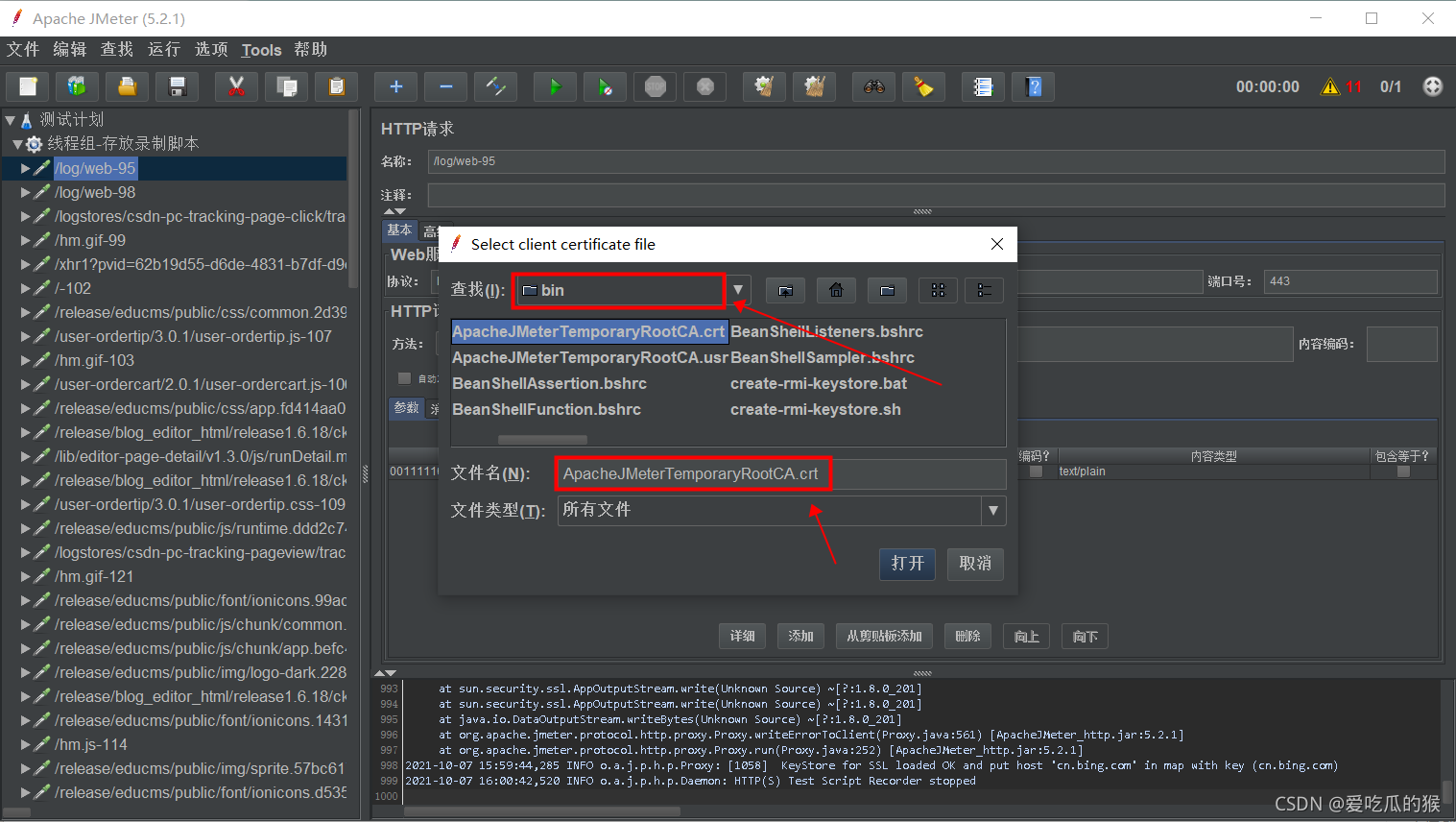Collapse the 线程组-存放录制脚本 node

tap(17, 144)
